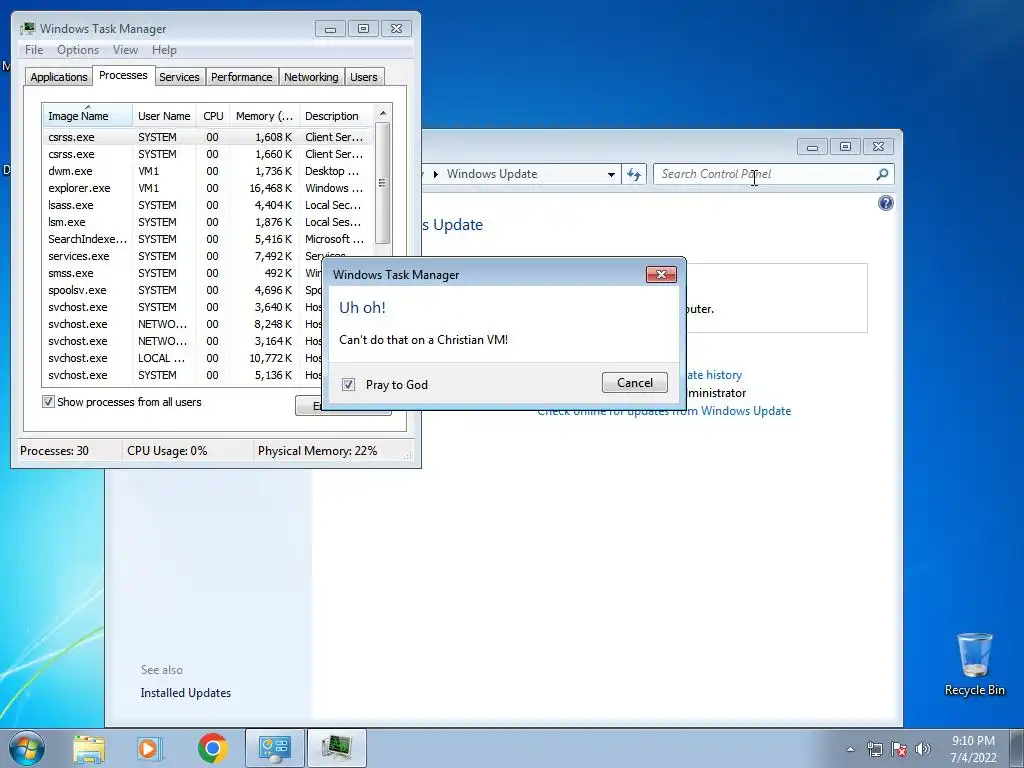Toggle Show processes from all users
This screenshot has height=768, width=1024.
click(48, 402)
